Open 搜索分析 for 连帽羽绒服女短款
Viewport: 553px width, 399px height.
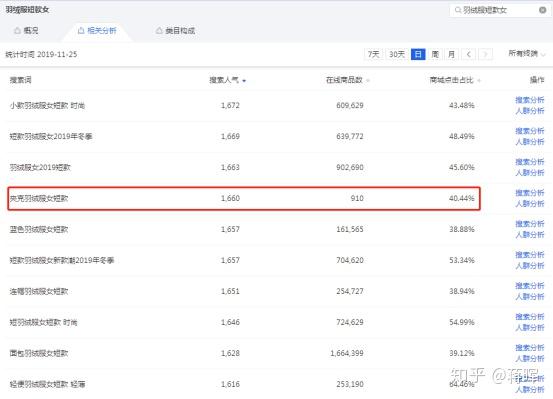click(529, 286)
